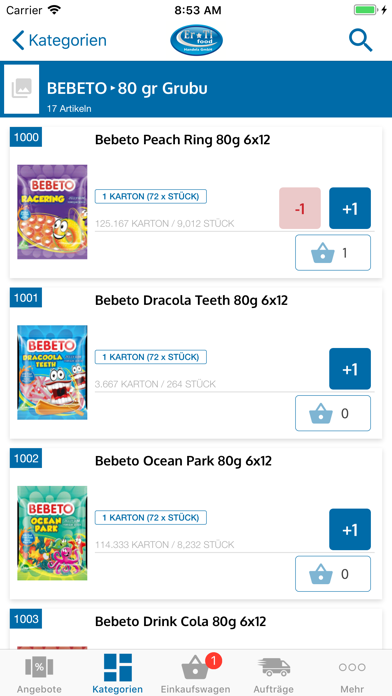This screenshot has width=392, height=696.
Task: Open the search magnifier icon
Action: 360,40
